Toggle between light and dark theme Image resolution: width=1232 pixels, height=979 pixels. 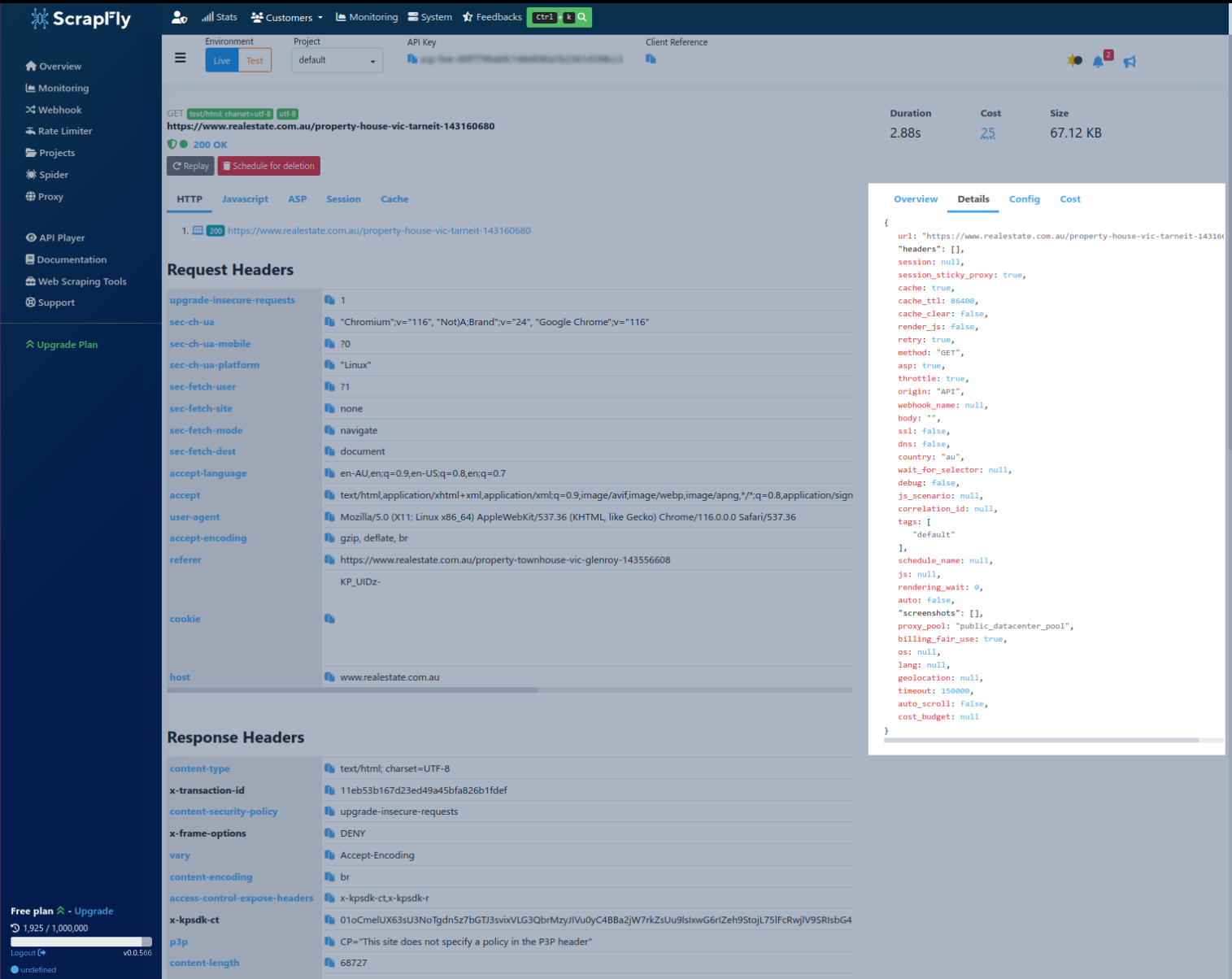1073,60
